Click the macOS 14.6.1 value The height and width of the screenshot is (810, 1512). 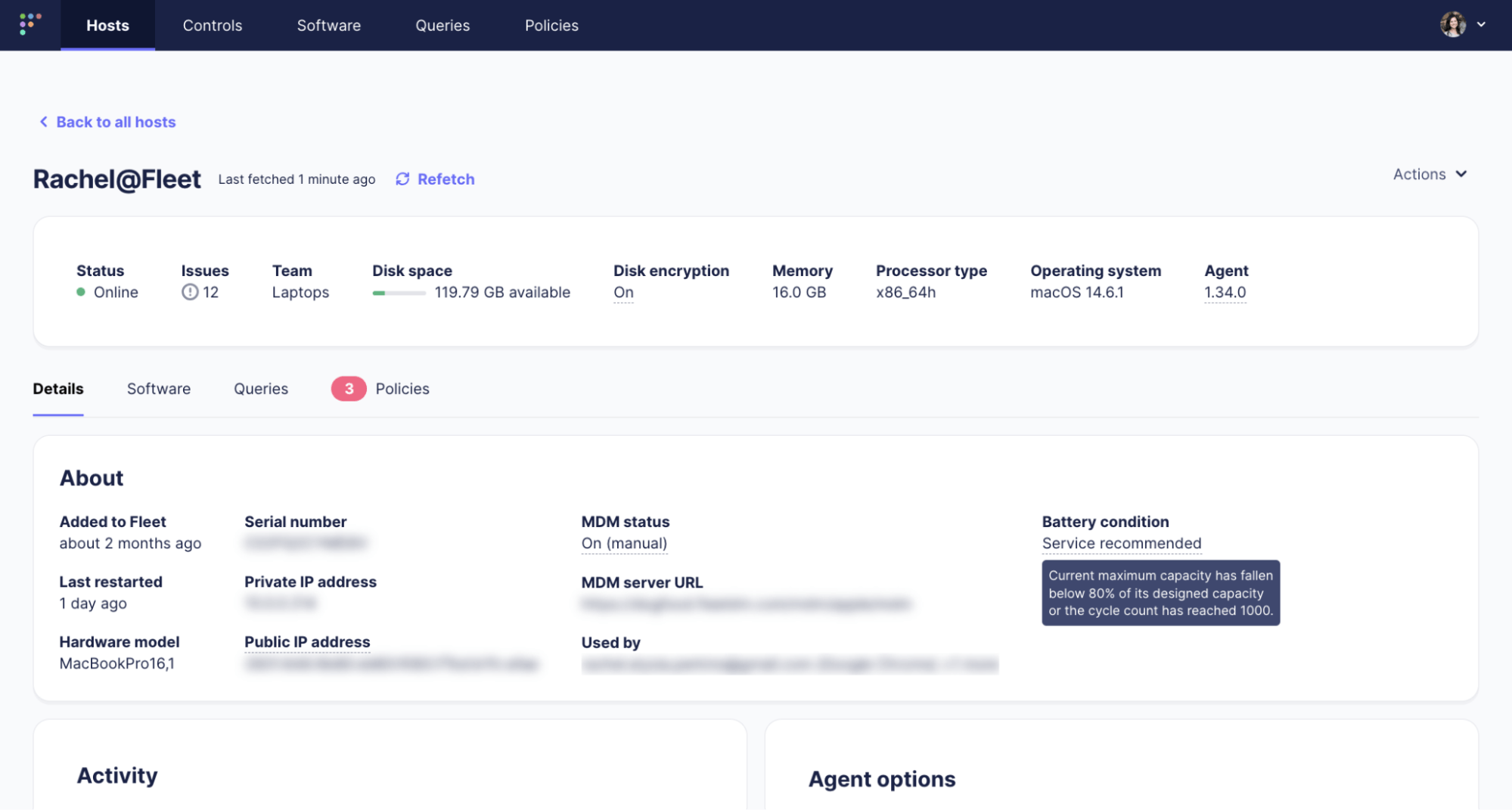pyautogui.click(x=1077, y=292)
